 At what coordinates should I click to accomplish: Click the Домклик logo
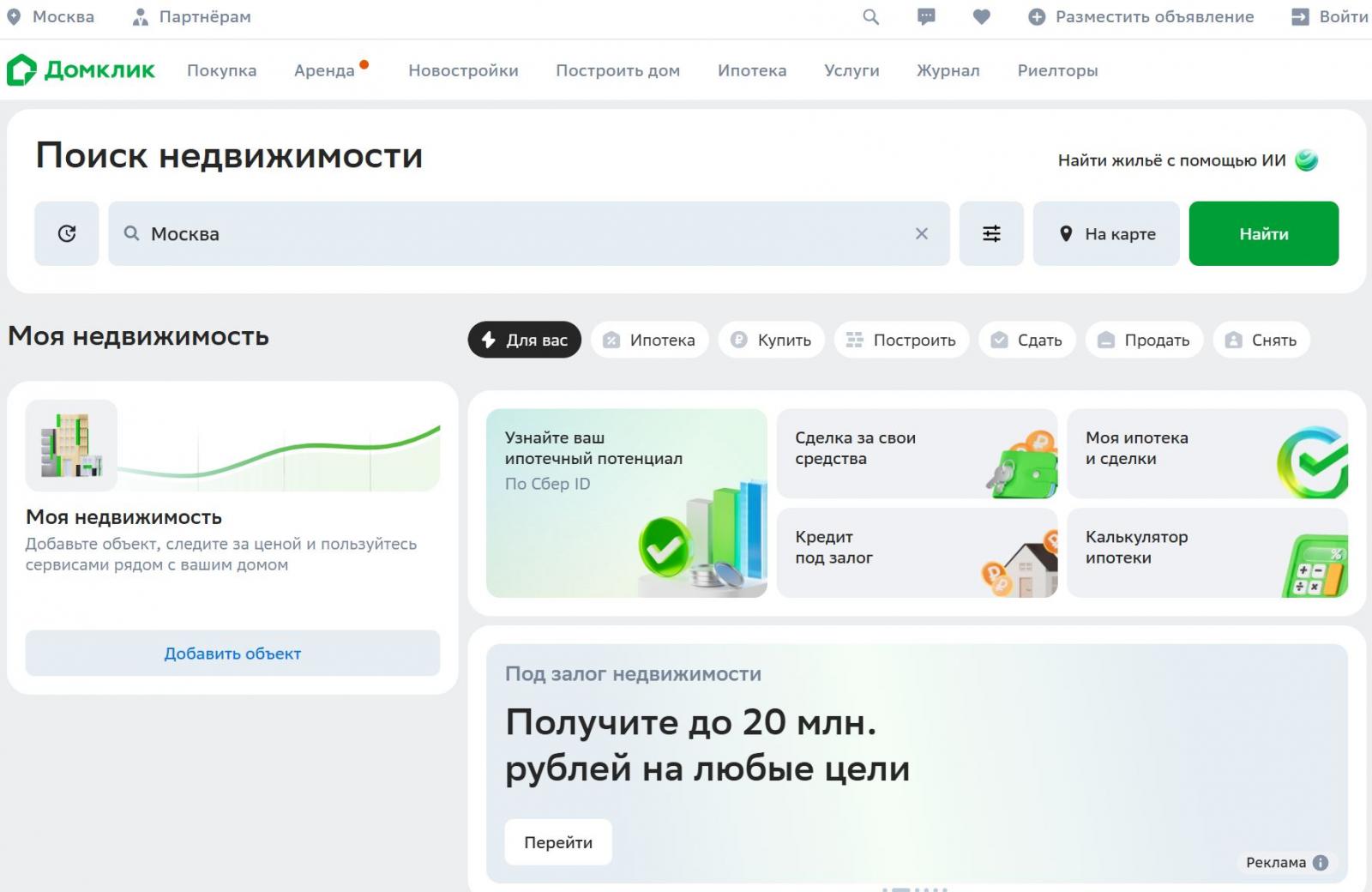point(81,70)
